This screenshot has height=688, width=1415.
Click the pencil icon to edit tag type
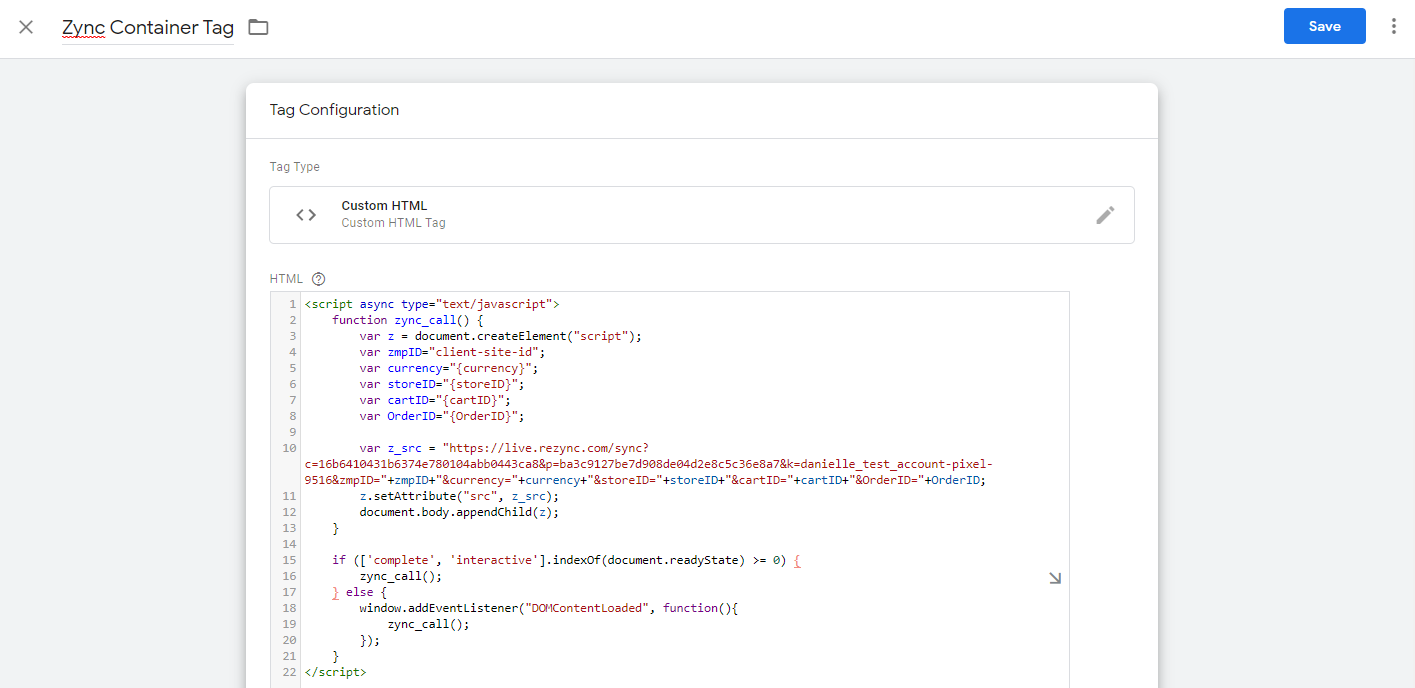1105,215
